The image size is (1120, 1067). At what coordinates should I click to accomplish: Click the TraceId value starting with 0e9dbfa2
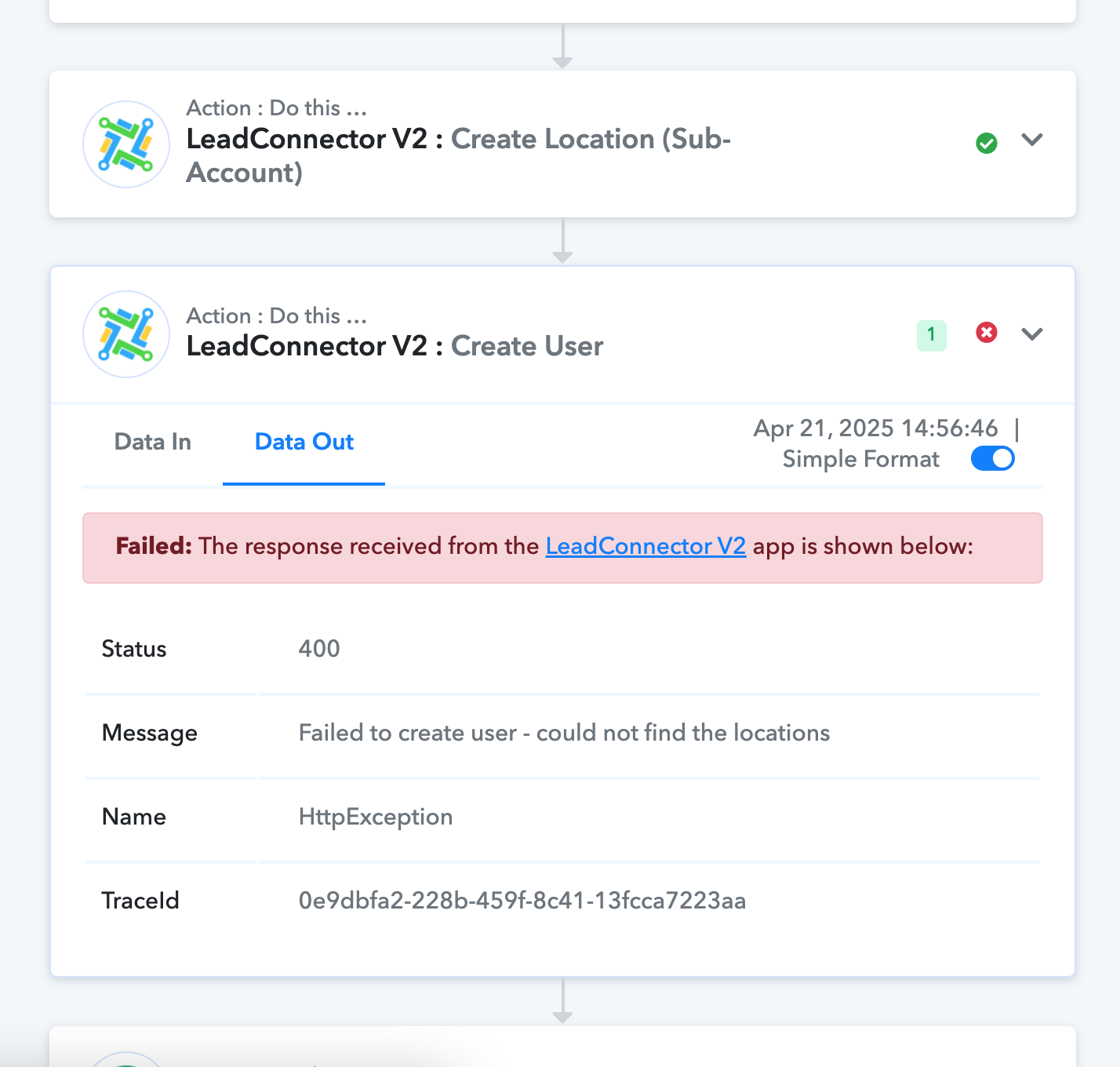(522, 901)
